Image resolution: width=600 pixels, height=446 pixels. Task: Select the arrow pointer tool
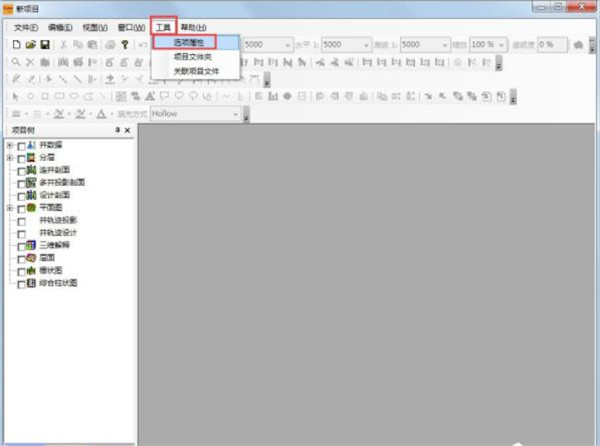pos(16,96)
